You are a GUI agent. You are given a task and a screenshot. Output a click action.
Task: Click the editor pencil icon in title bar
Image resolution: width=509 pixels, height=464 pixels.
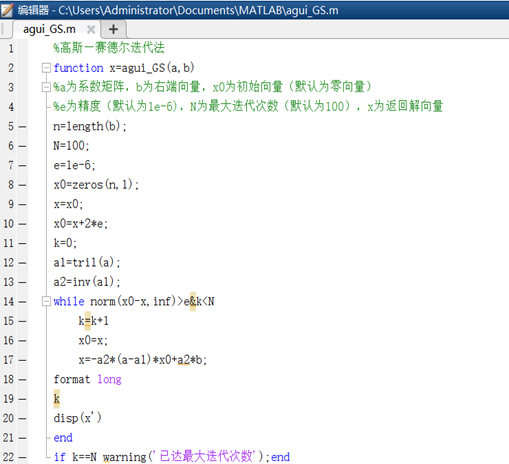click(x=7, y=10)
